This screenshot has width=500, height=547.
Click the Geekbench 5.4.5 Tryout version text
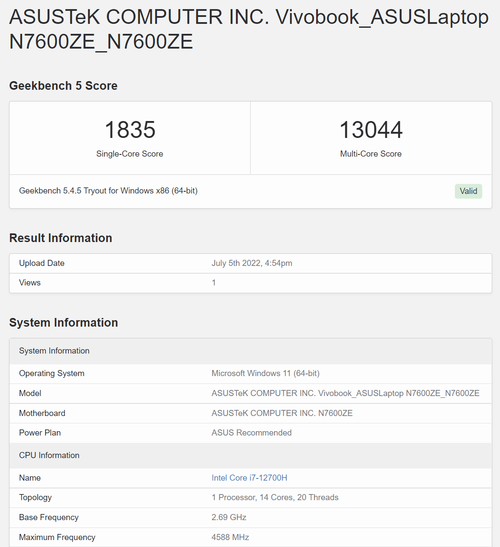click(108, 191)
